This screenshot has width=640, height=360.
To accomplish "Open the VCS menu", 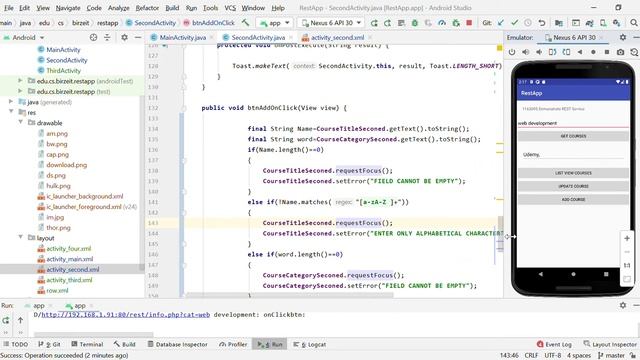I will [x=230, y=8].
